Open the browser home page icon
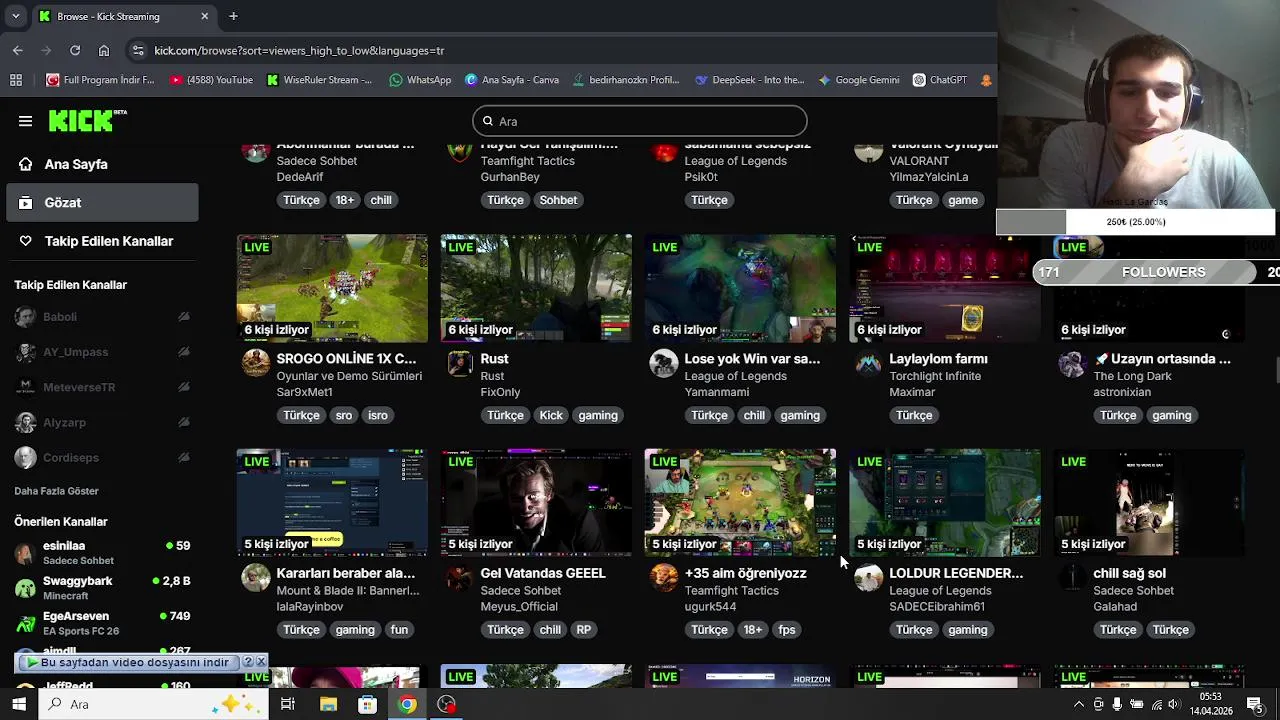 click(104, 50)
